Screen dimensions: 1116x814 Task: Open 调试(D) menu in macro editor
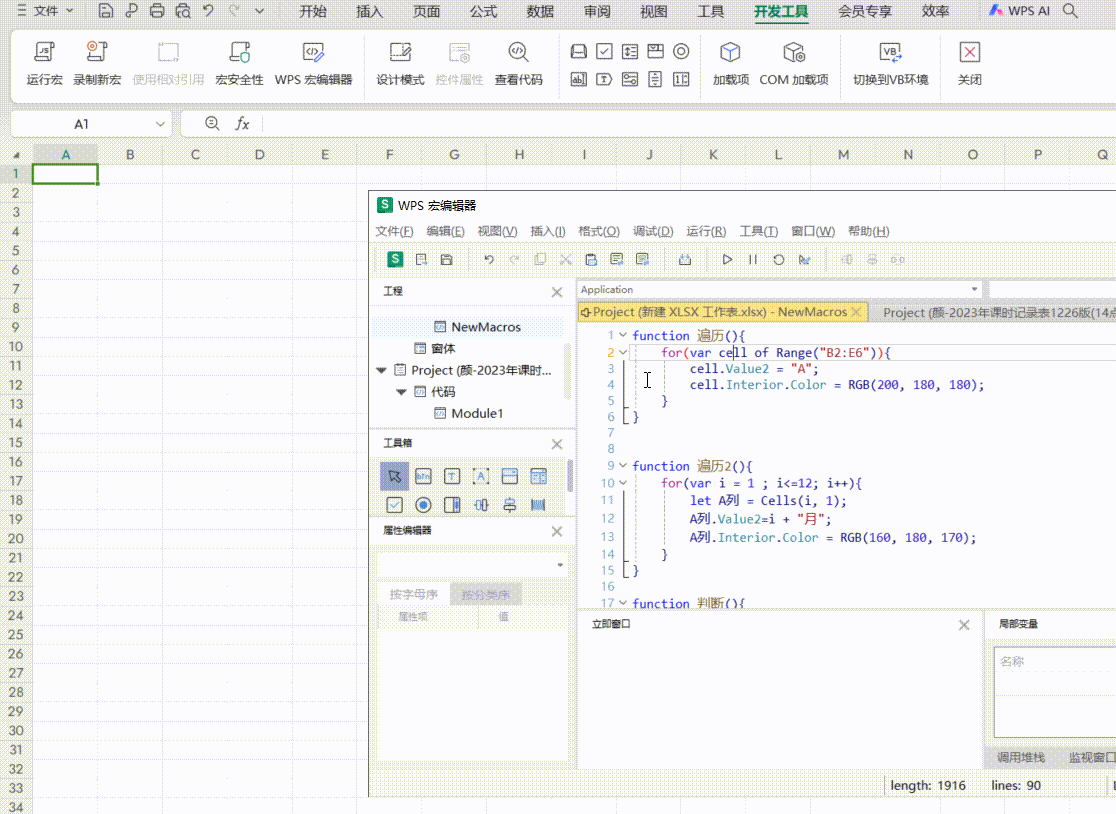click(653, 231)
